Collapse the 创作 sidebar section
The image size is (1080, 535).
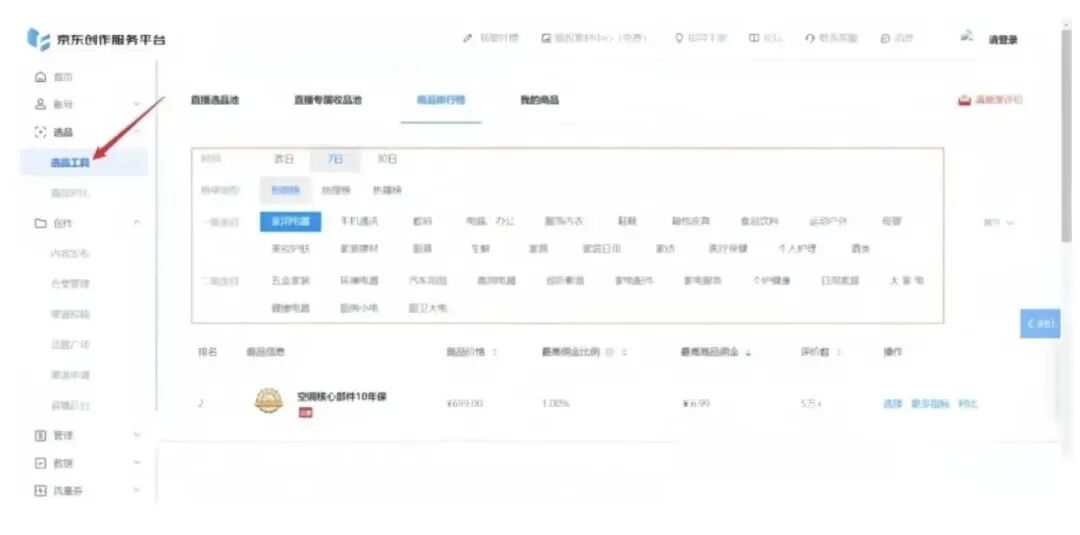pos(136,223)
